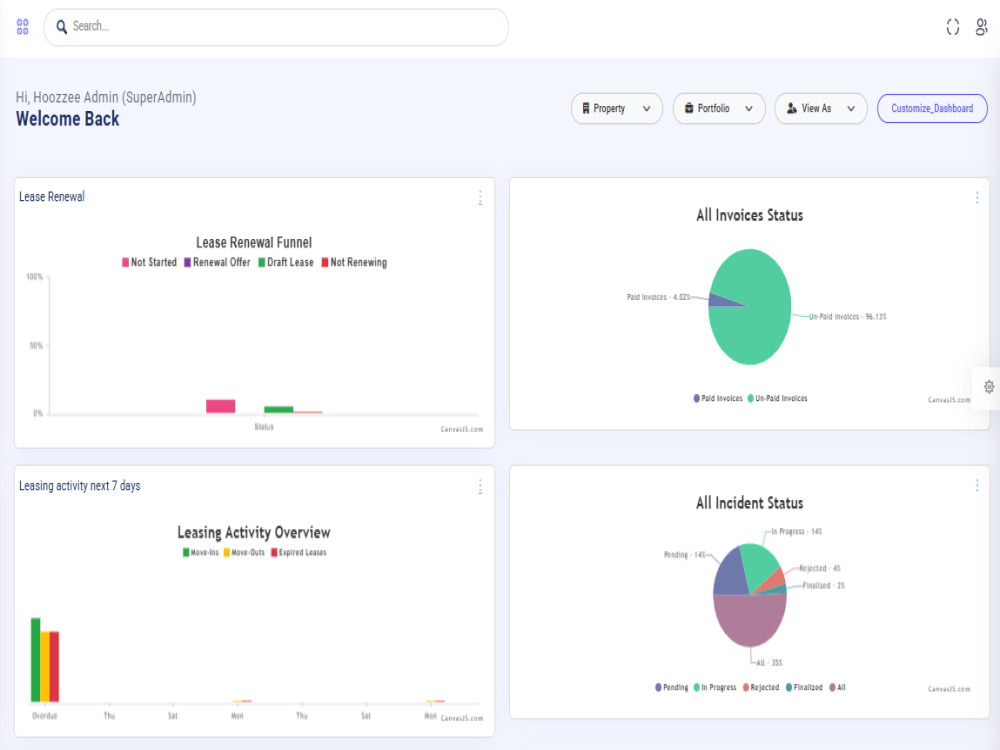
Task: Open All Incident Status card options menu
Action: pyautogui.click(x=977, y=486)
